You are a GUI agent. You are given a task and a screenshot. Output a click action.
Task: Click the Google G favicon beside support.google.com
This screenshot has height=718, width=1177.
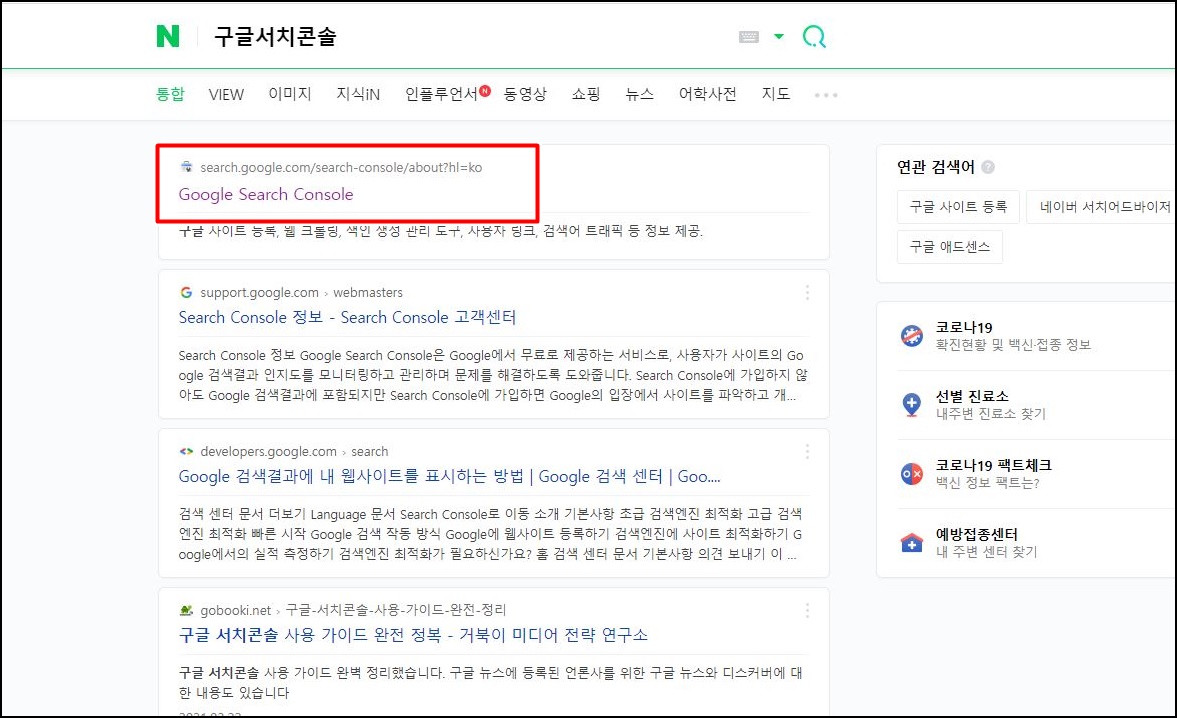(x=186, y=292)
